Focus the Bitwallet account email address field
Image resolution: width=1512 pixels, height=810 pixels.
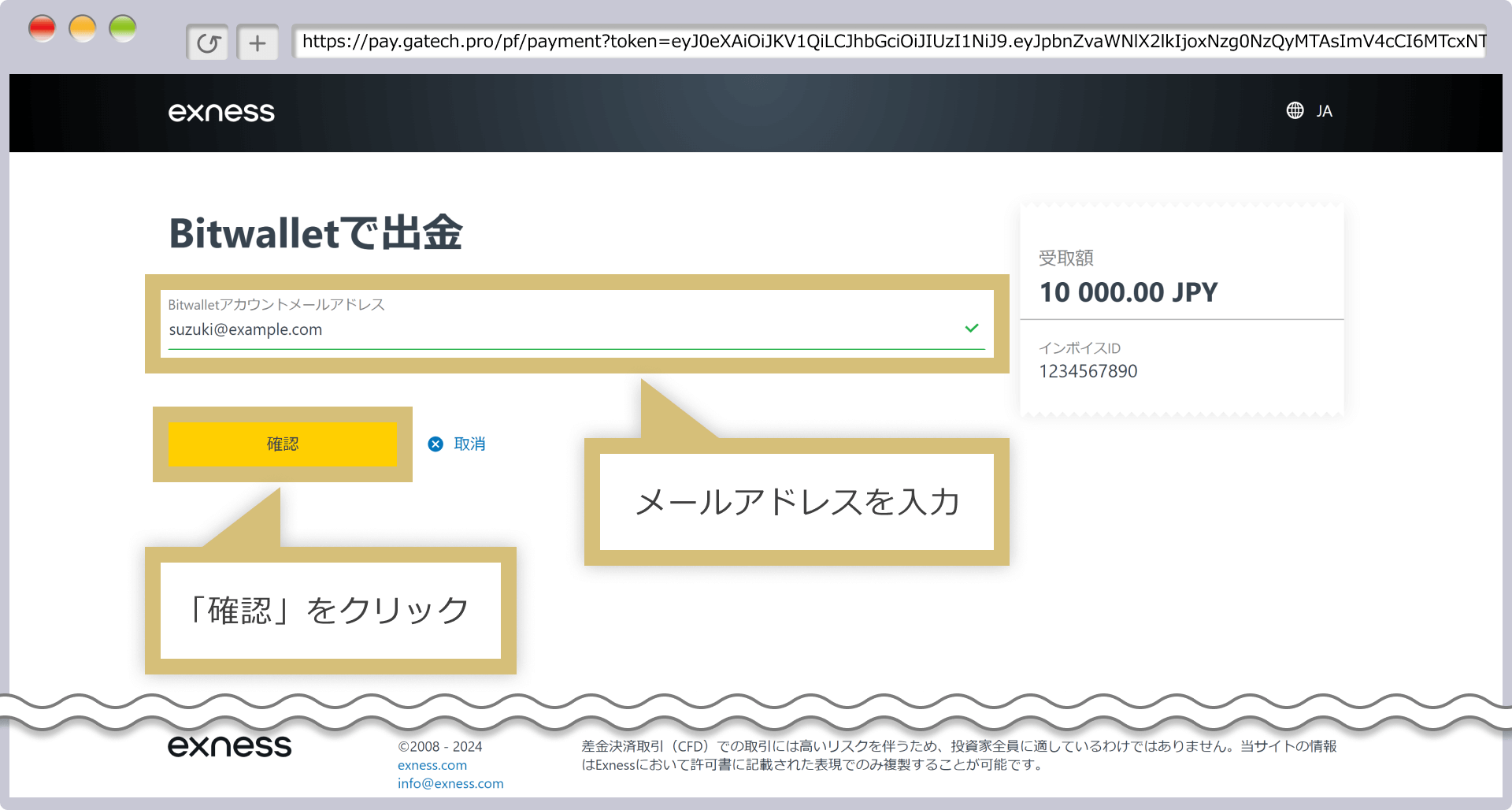click(576, 324)
